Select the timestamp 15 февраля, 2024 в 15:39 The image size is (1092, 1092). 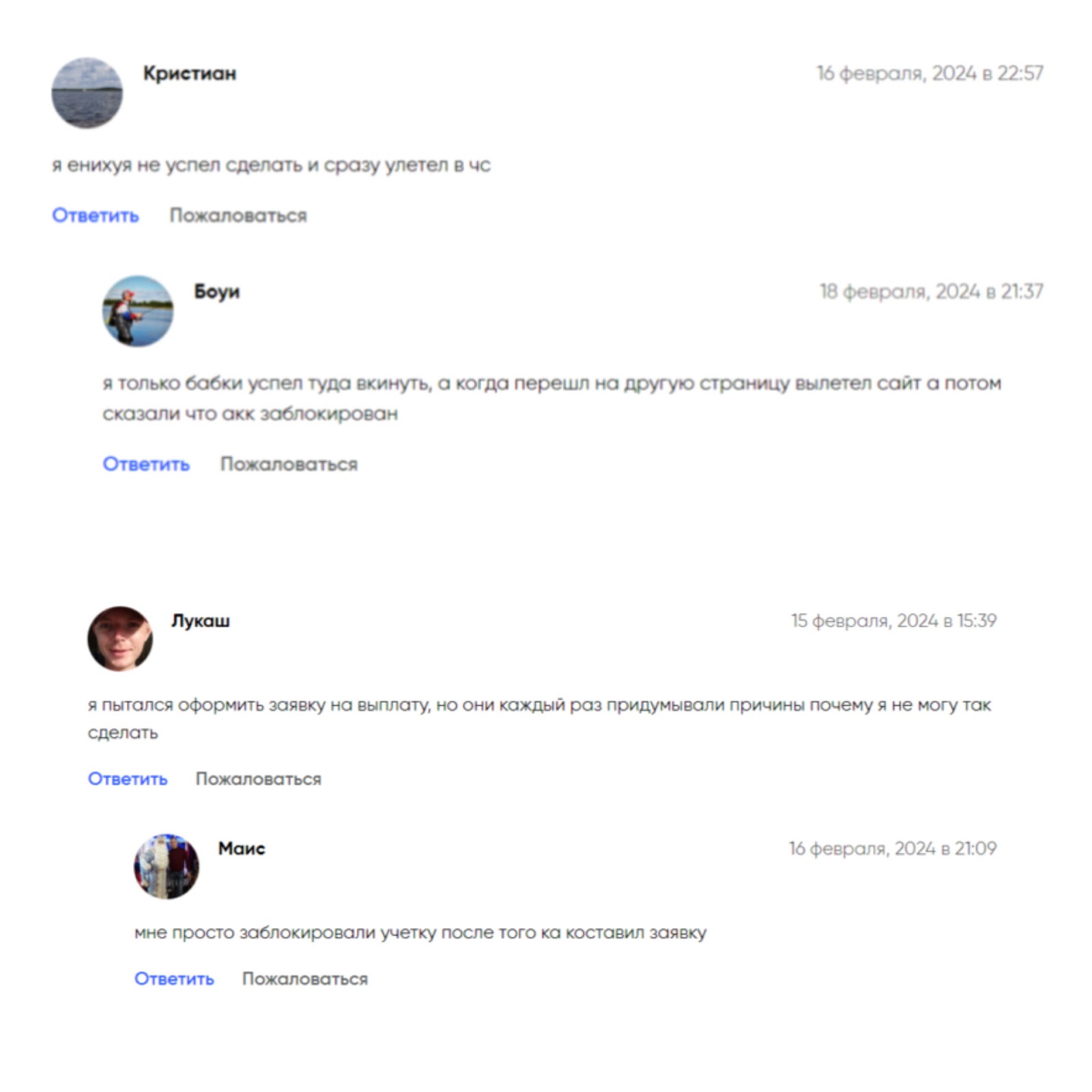(x=894, y=620)
